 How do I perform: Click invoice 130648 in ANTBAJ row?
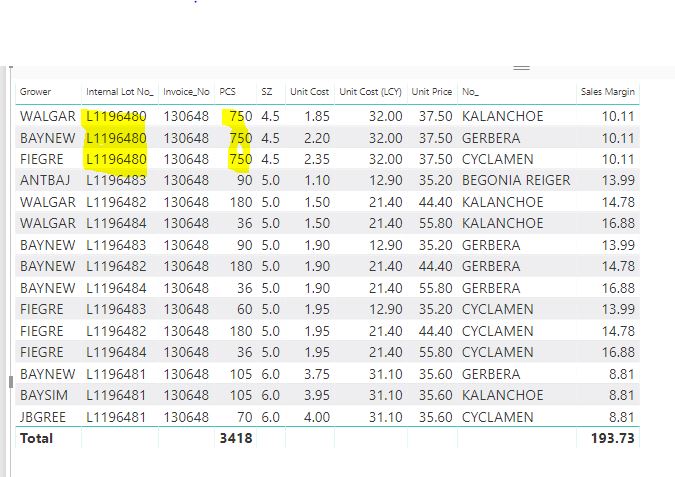click(x=186, y=180)
